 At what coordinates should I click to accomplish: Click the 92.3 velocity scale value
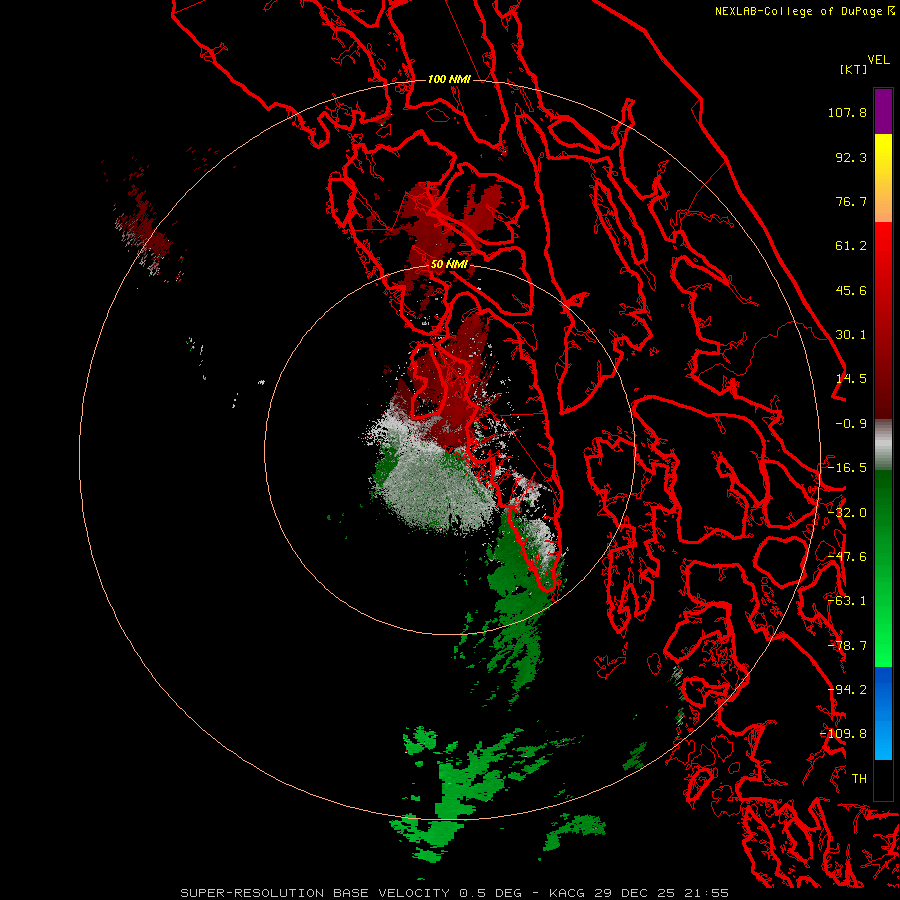point(851,157)
